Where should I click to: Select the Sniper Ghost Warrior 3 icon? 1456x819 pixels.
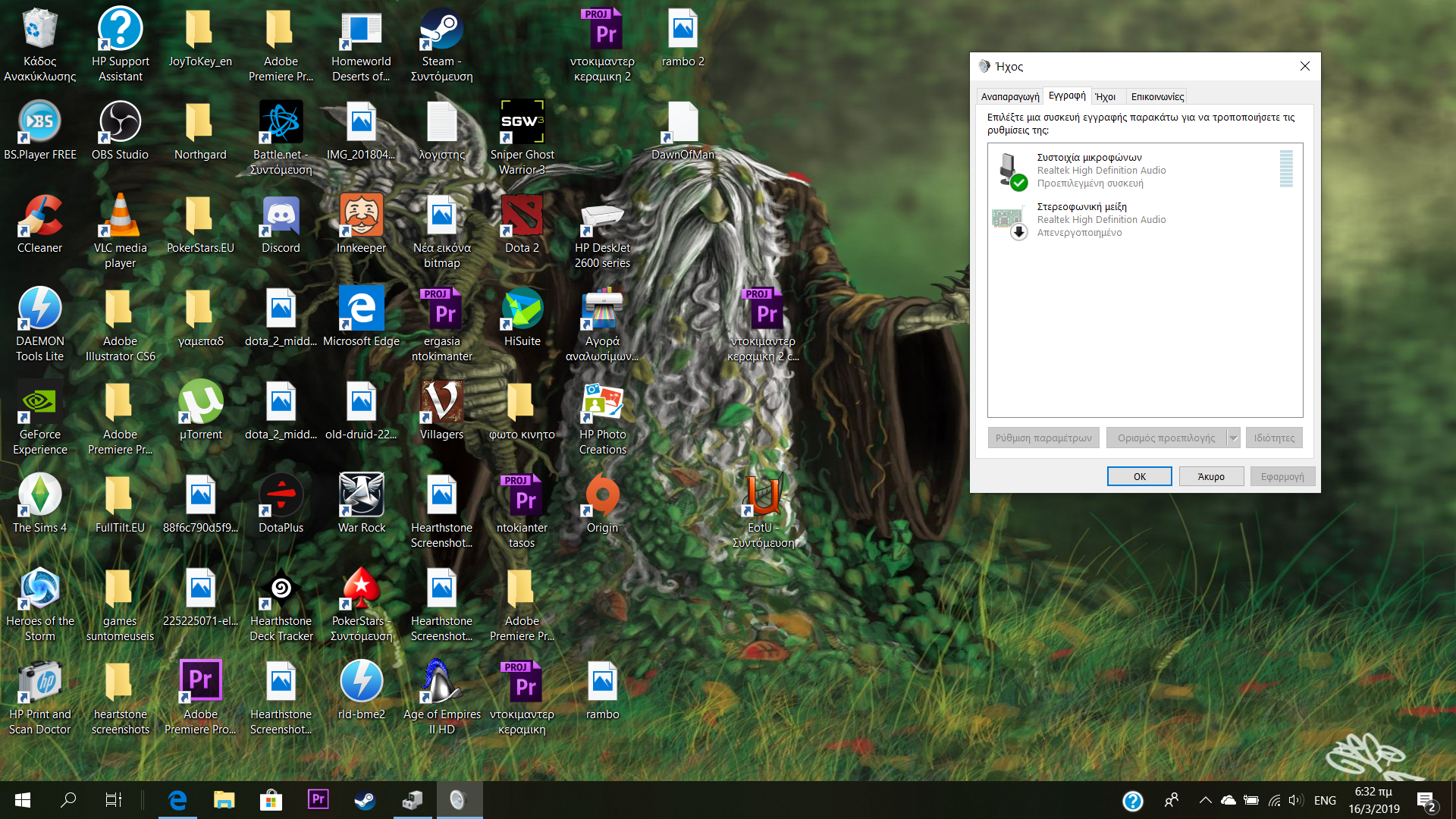[522, 139]
